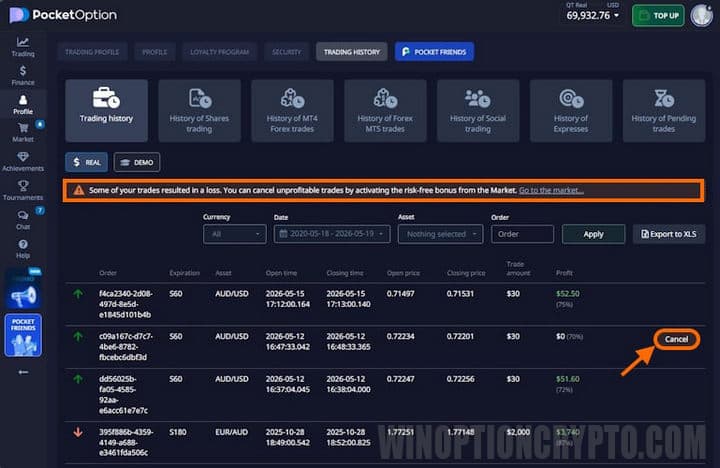Select the Trading history card
The width and height of the screenshot is (720, 468).
click(x=107, y=110)
